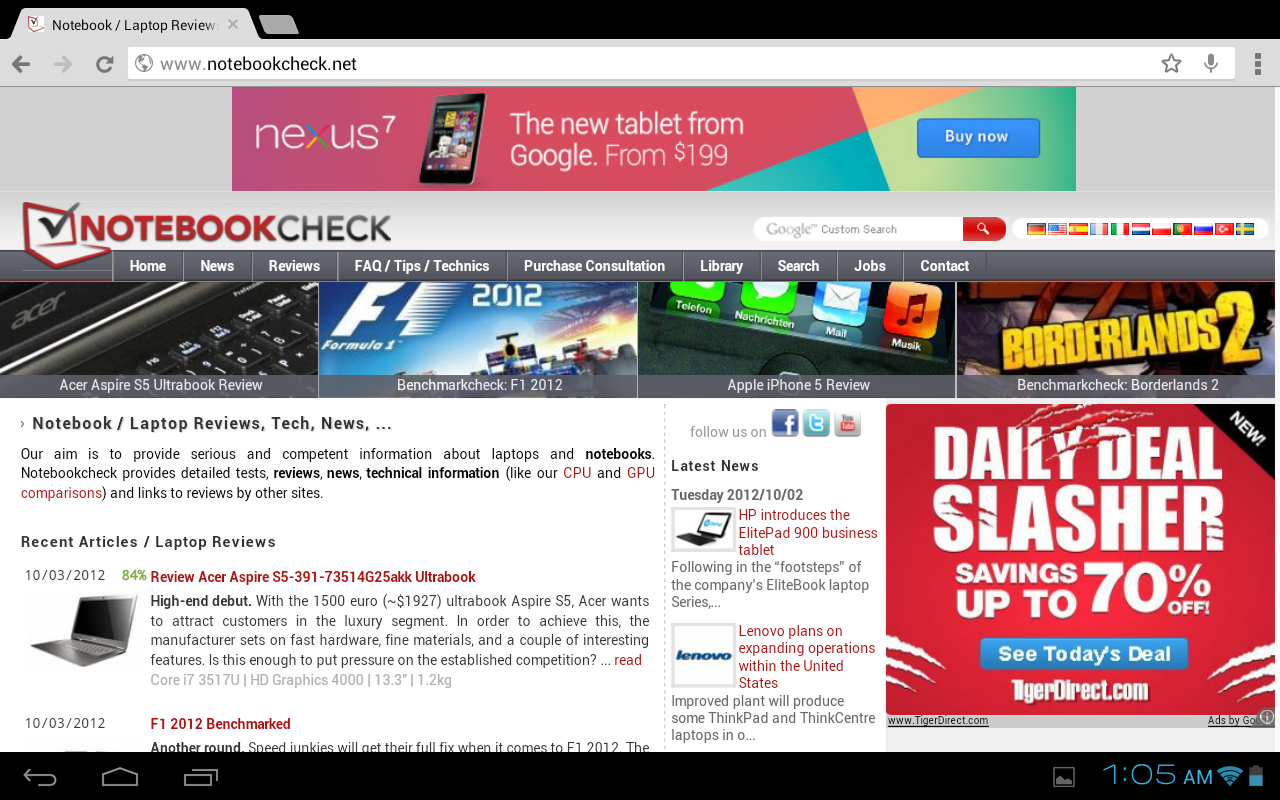The width and height of the screenshot is (1280, 800).
Task: Focus the Google Custom Search field
Action: point(859,229)
